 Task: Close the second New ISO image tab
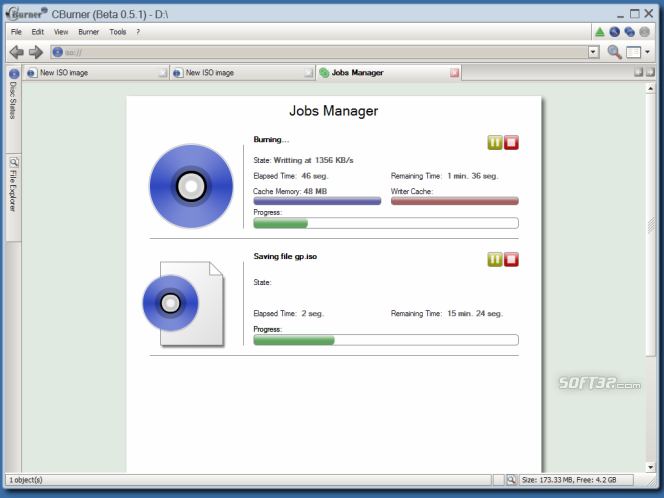(x=309, y=73)
